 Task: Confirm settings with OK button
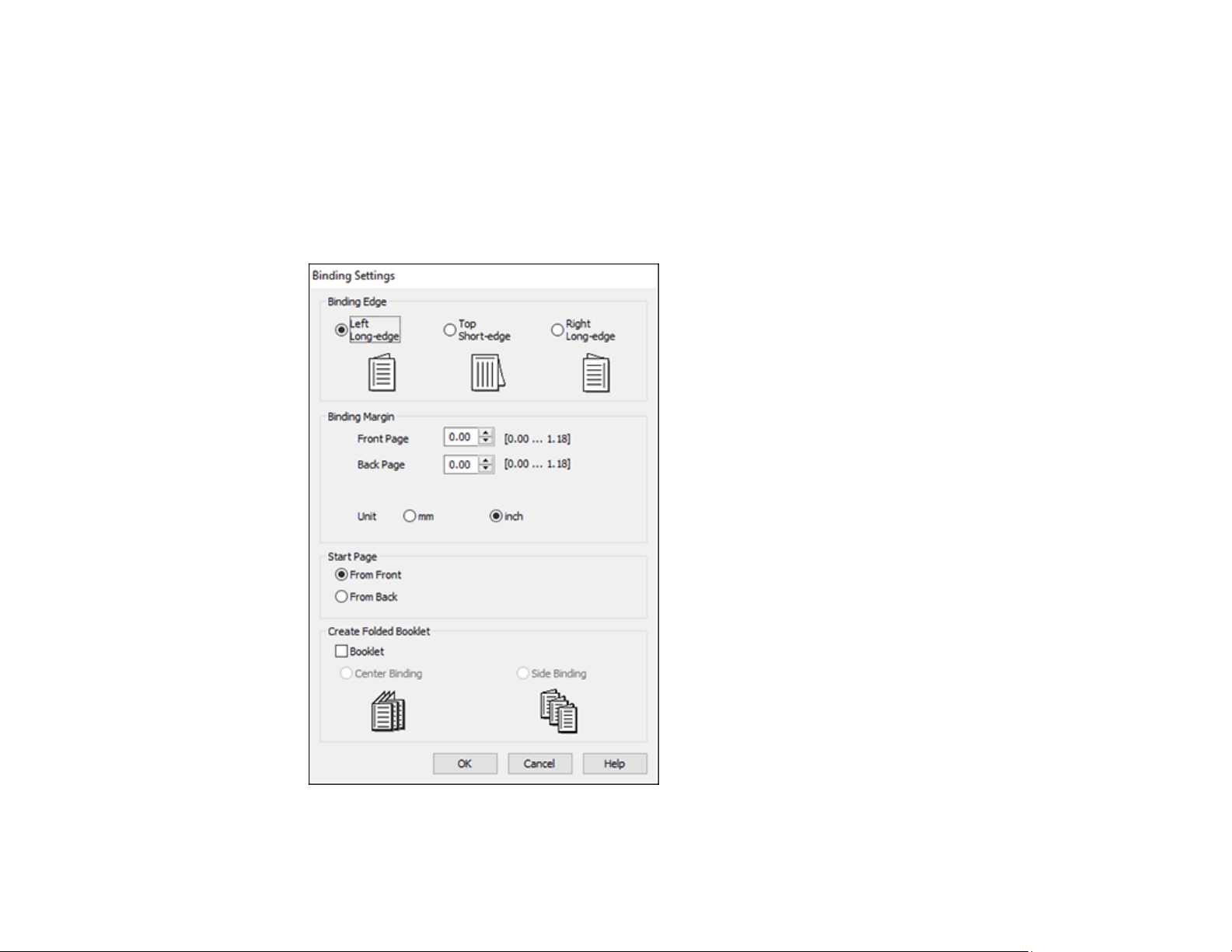tap(465, 764)
